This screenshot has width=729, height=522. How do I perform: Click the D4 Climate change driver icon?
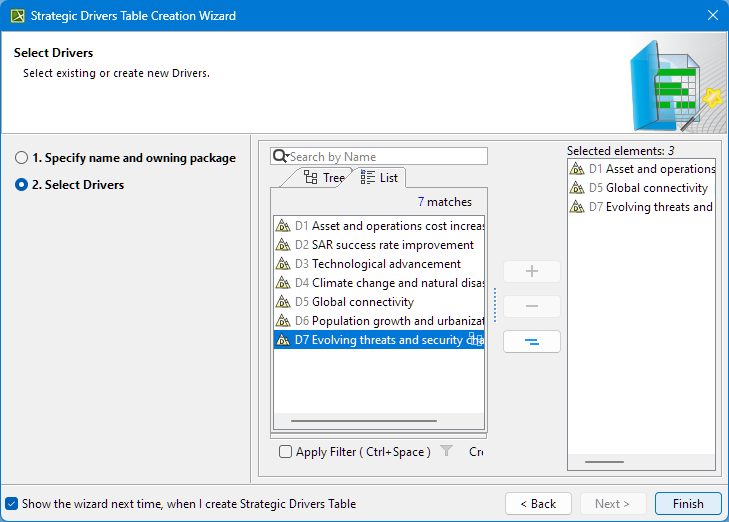[283, 283]
